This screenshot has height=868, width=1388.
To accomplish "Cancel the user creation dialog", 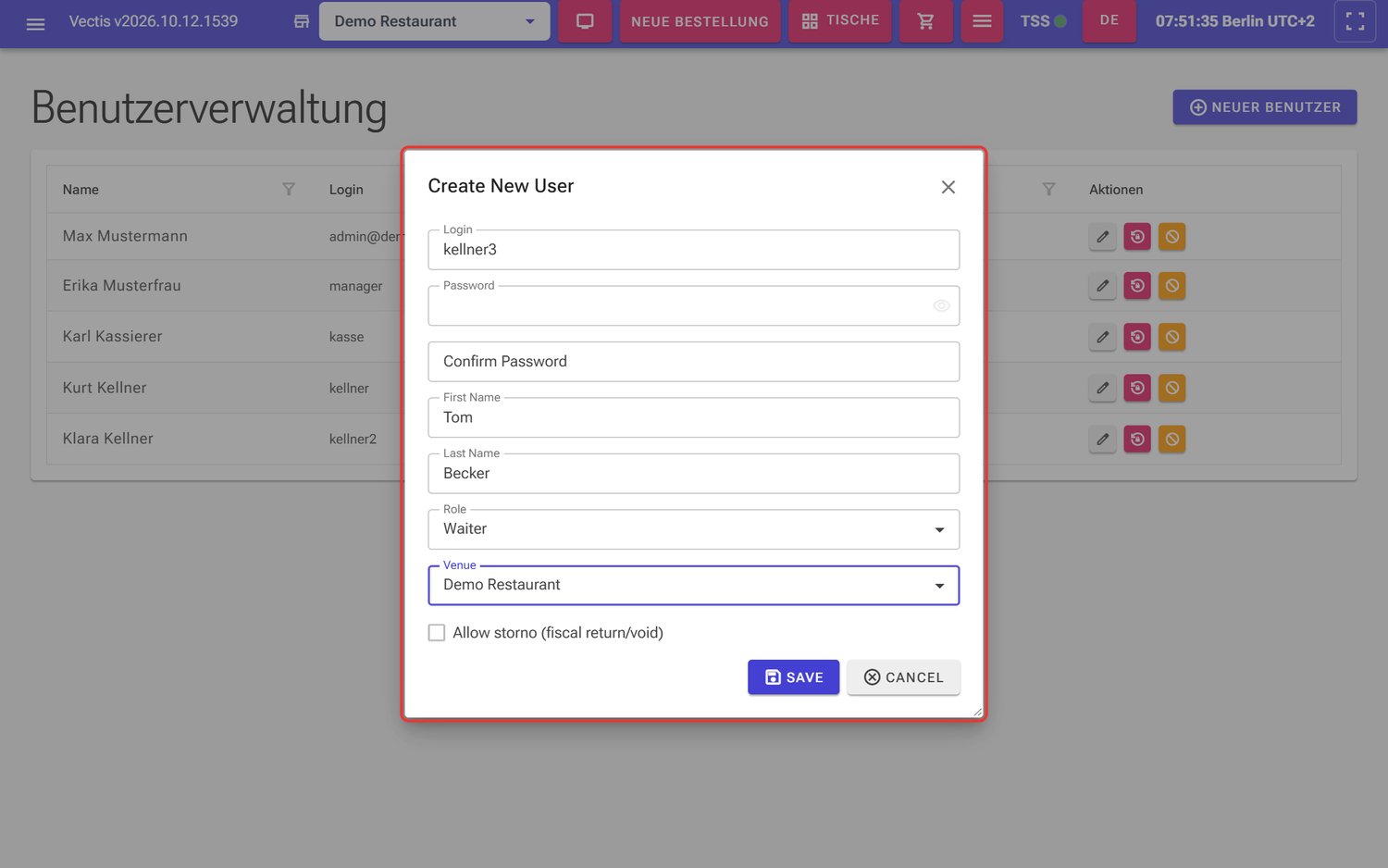I will (903, 677).
